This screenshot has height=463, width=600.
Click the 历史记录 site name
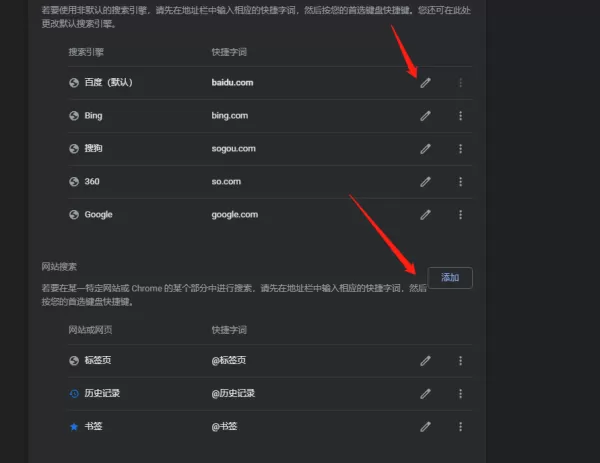coord(102,393)
